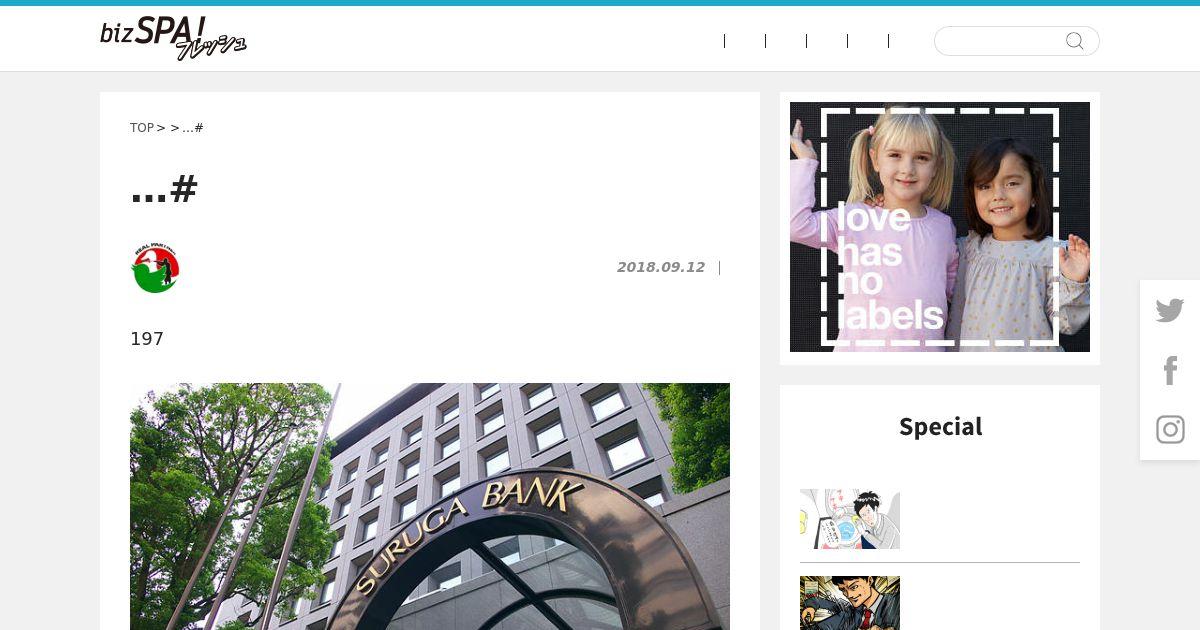
Task: Open the Instagram sidebar icon
Action: (1170, 430)
